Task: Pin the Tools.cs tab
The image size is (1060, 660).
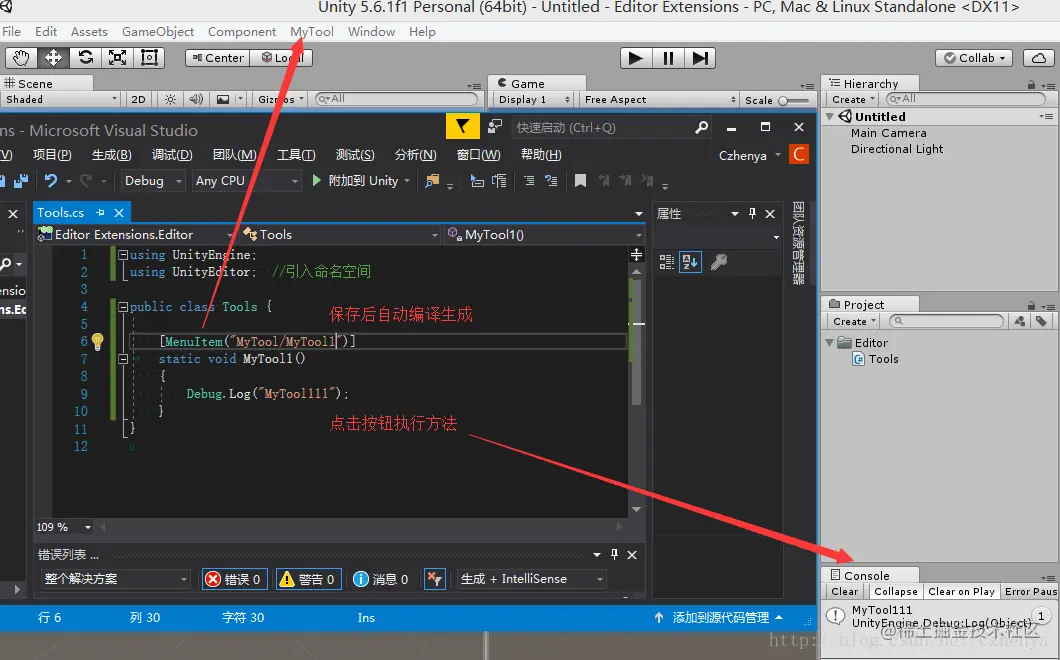Action: [x=100, y=212]
